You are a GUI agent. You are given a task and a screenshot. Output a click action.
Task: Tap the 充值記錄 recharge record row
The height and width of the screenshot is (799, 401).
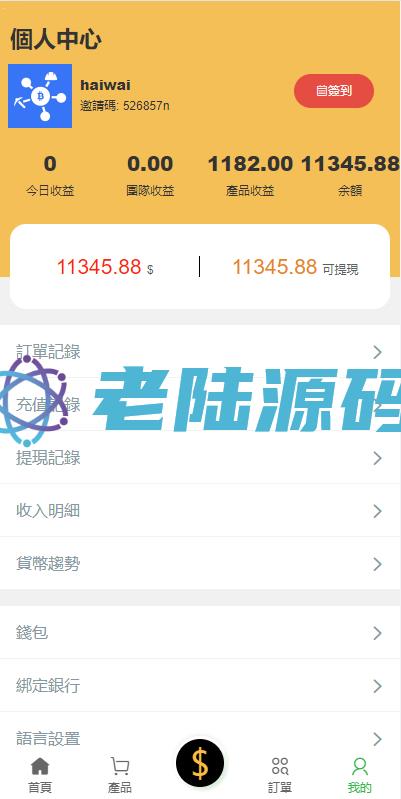pyautogui.click(x=200, y=405)
